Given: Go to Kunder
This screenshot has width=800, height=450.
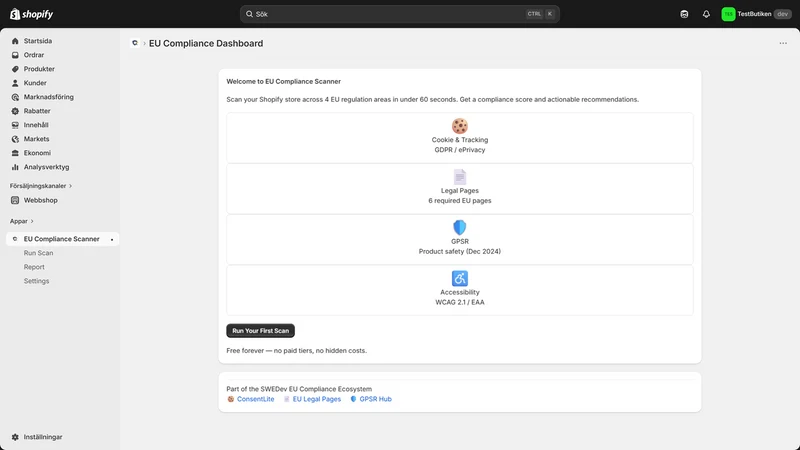Looking at the screenshot, I should click(x=35, y=83).
